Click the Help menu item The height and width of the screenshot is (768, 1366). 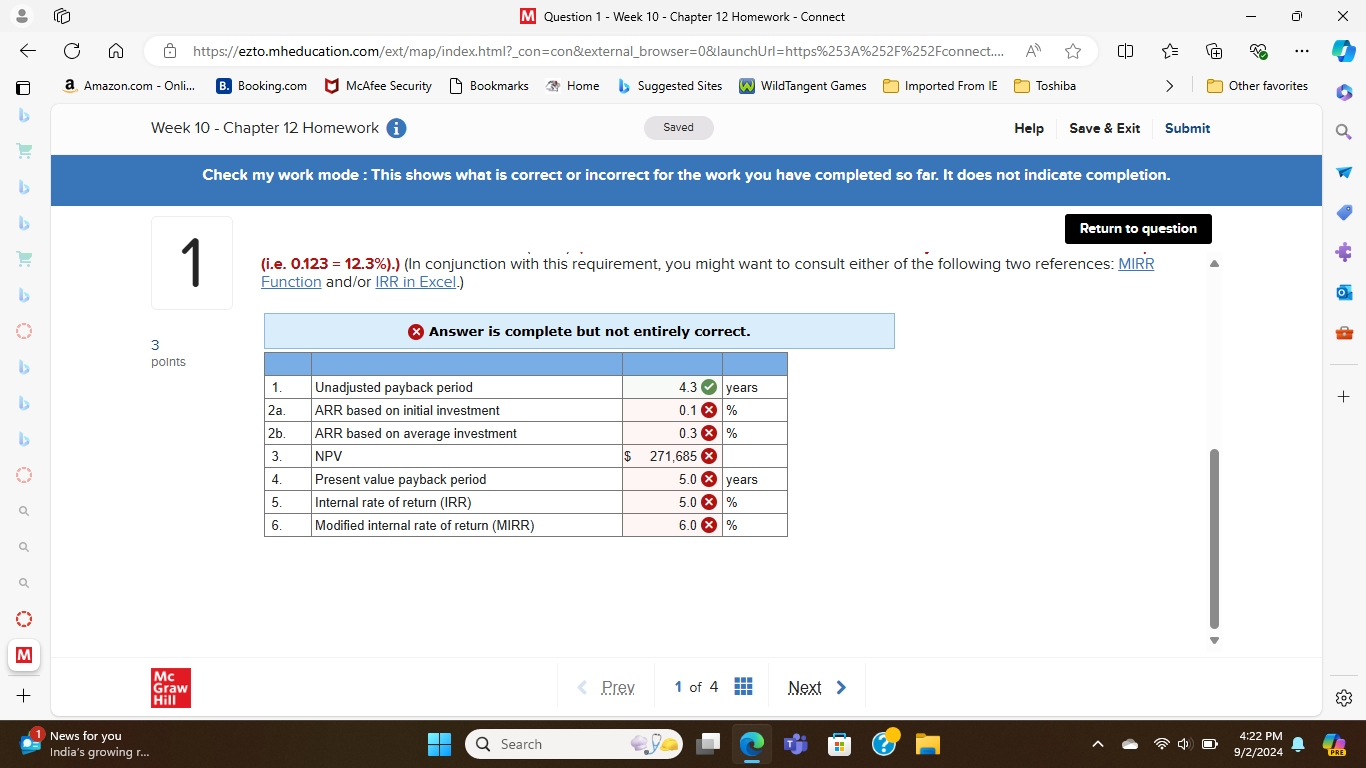[1029, 128]
